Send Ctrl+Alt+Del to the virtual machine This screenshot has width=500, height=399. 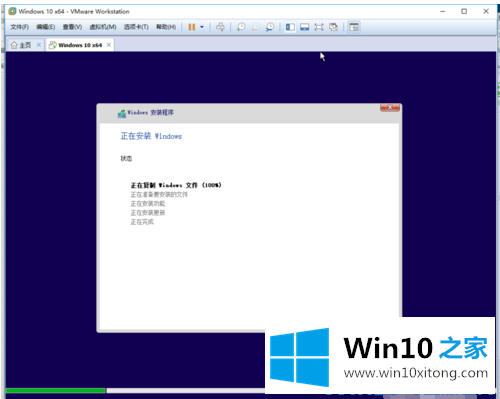220,27
